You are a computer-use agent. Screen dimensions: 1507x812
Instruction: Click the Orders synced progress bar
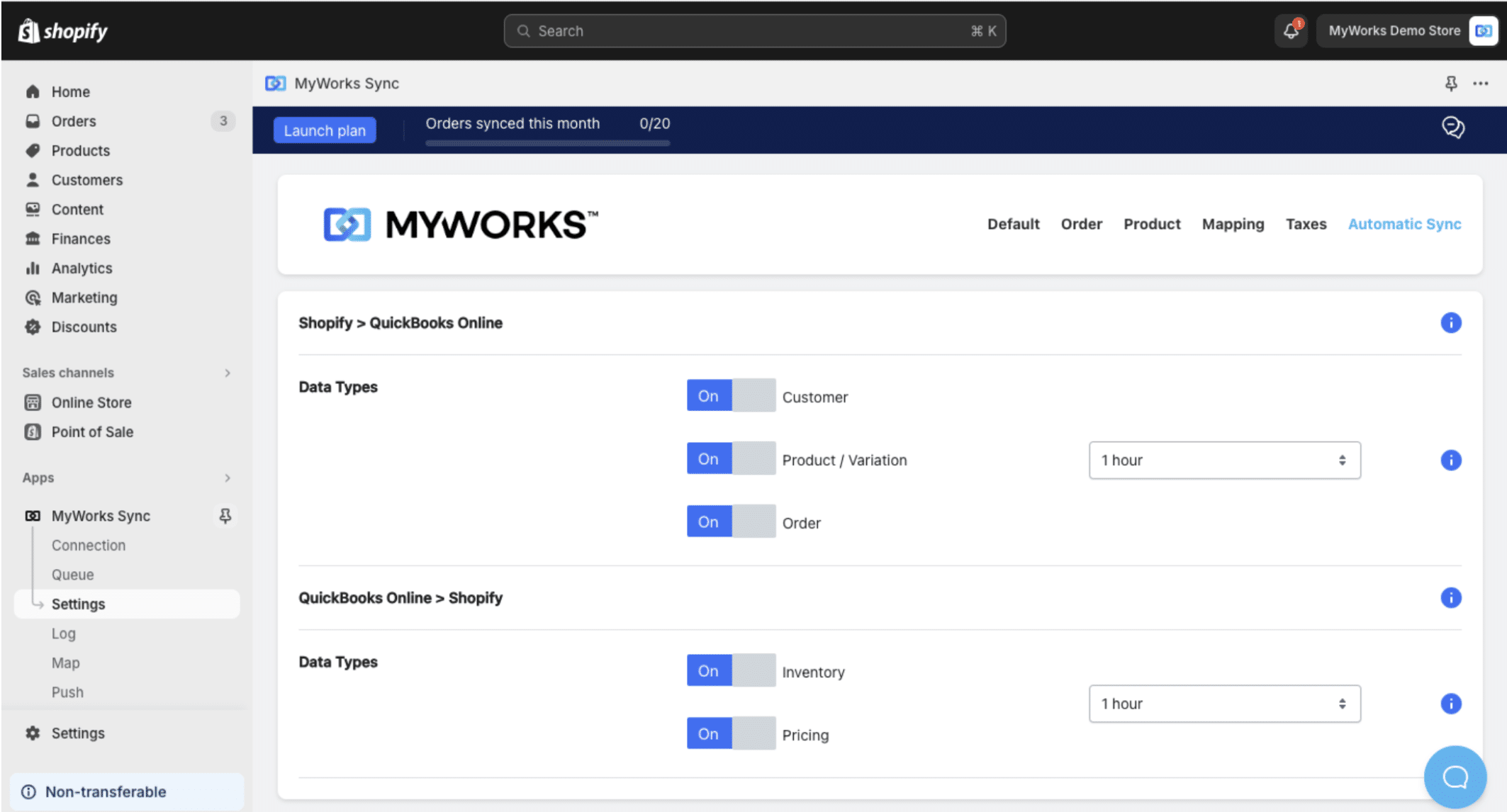547,143
